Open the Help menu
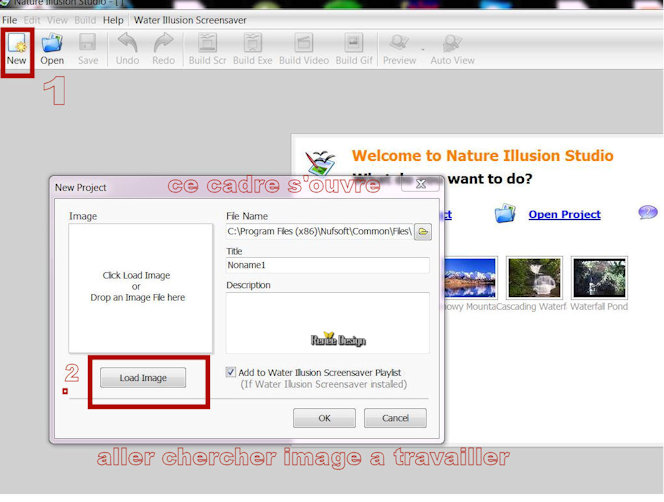Screen dimensions: 664x502 click(x=113, y=20)
